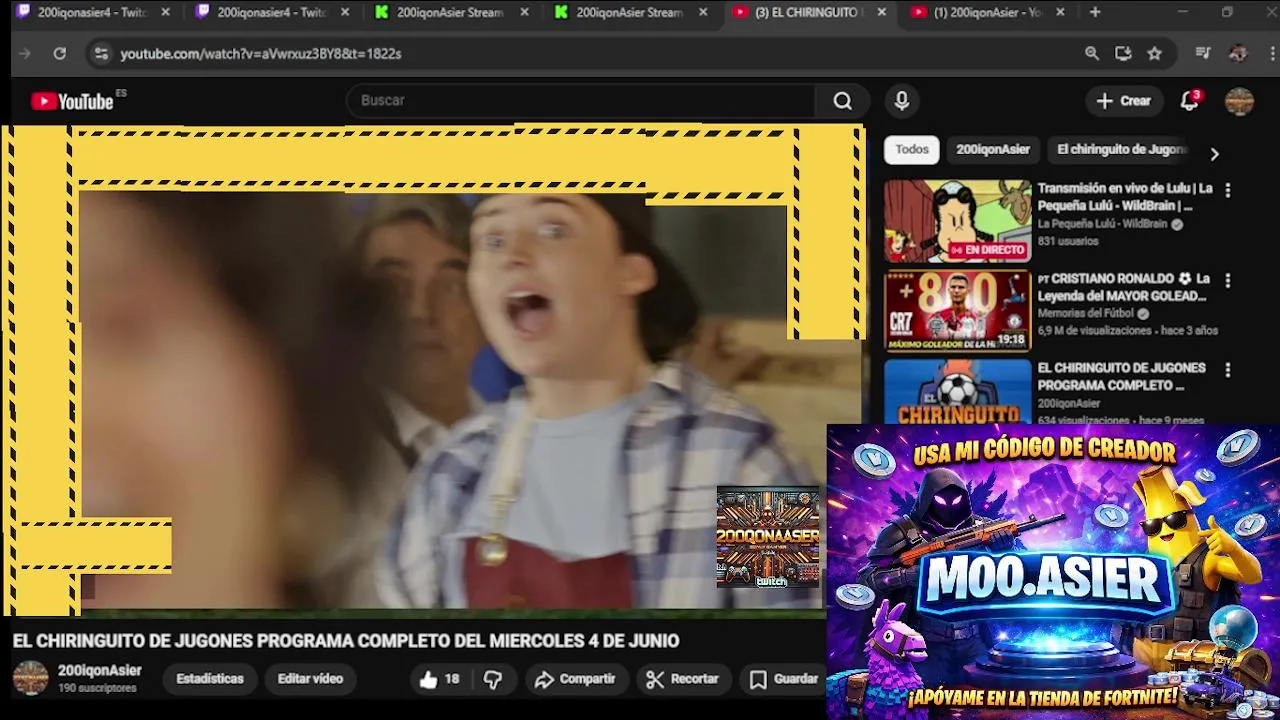Share the video via Compartir
This screenshot has width=1280, height=720.
pos(575,679)
